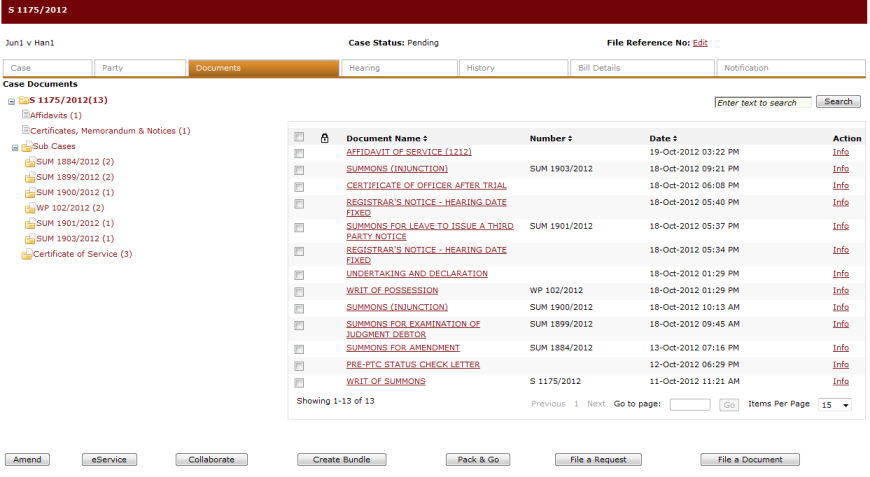Open the Writ of Possession document link
Viewport: 870px width, 477px height.
tap(392, 290)
